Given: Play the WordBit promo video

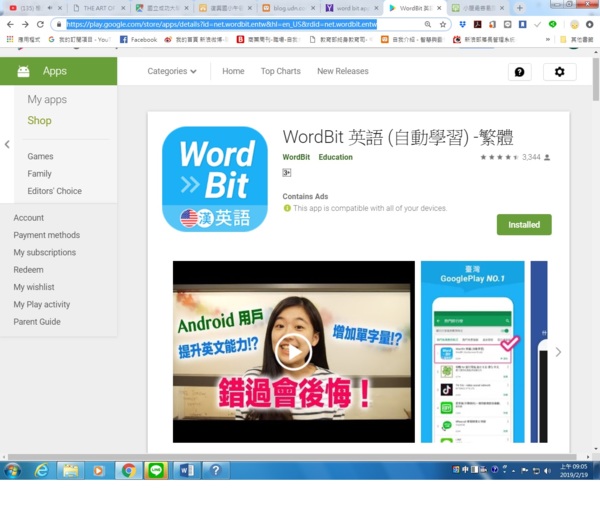Looking at the screenshot, I should point(293,351).
